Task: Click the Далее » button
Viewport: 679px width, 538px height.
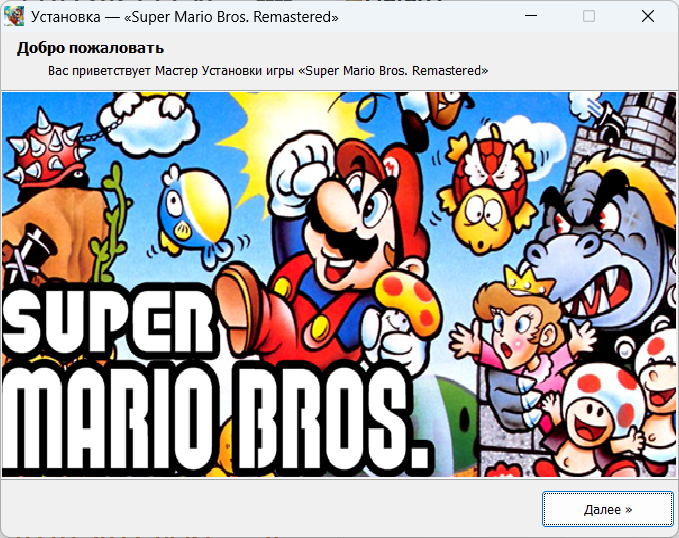Action: (608, 509)
